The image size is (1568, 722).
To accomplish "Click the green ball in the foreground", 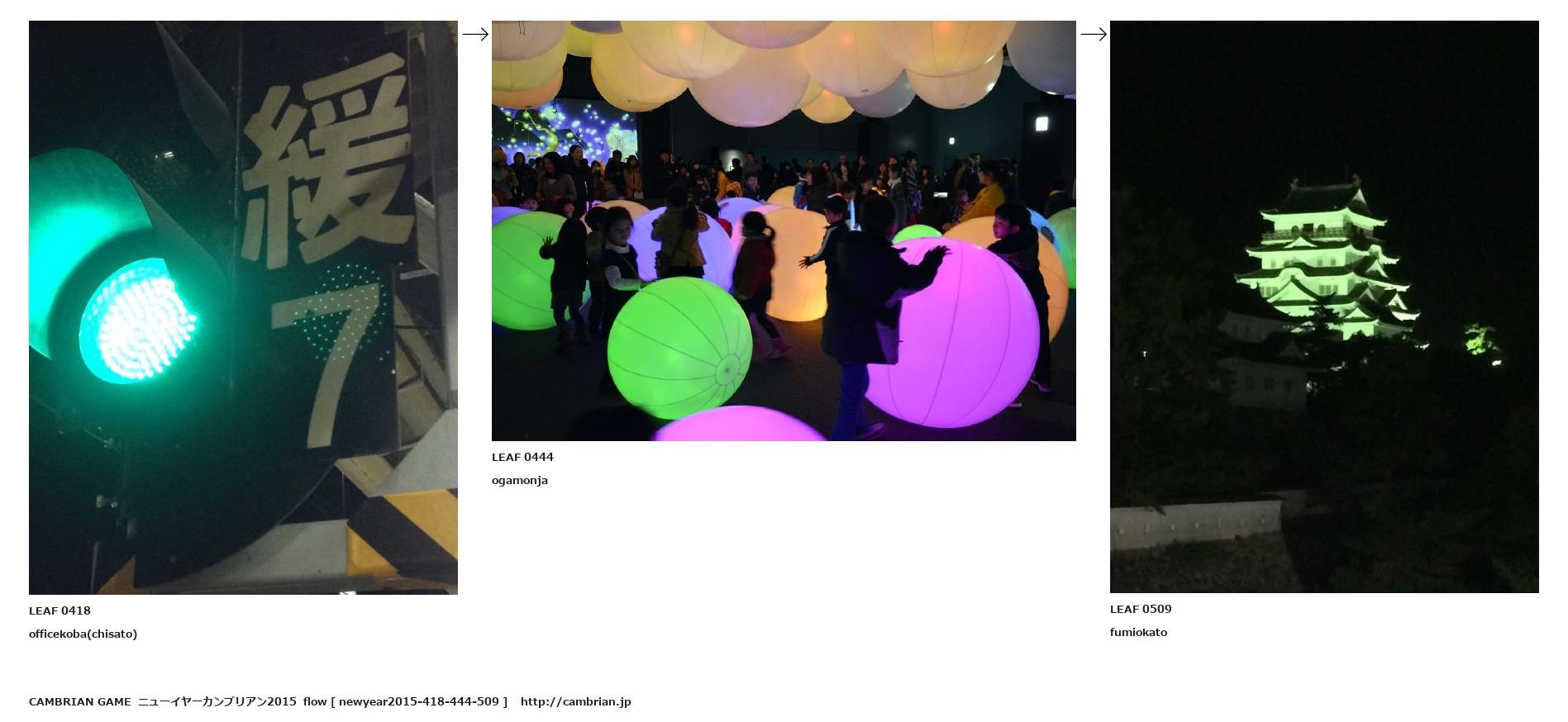I will pyautogui.click(x=678, y=349).
